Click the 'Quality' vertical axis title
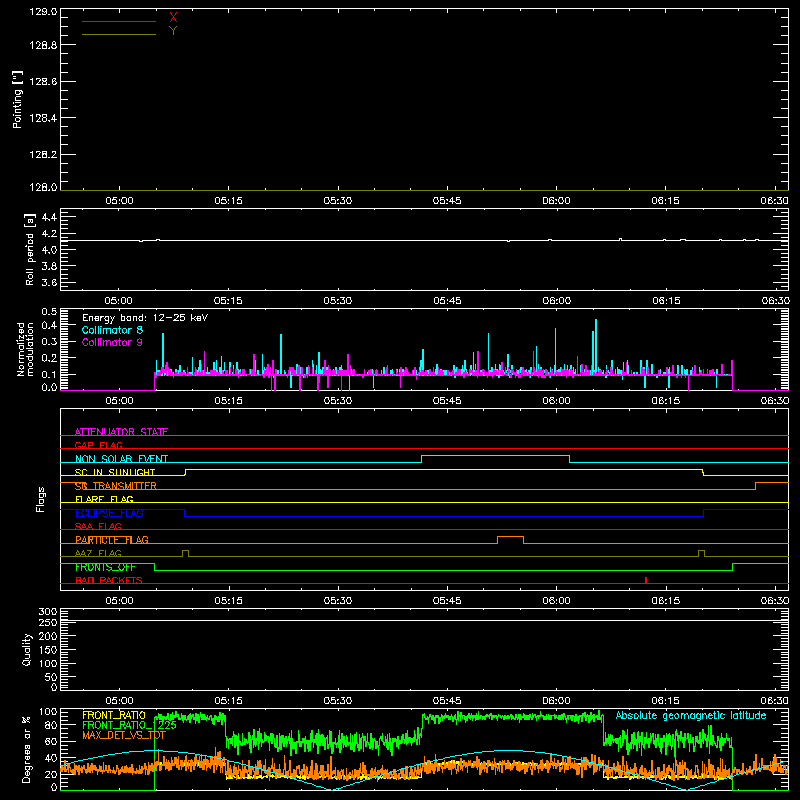This screenshot has width=800, height=800. [27, 649]
